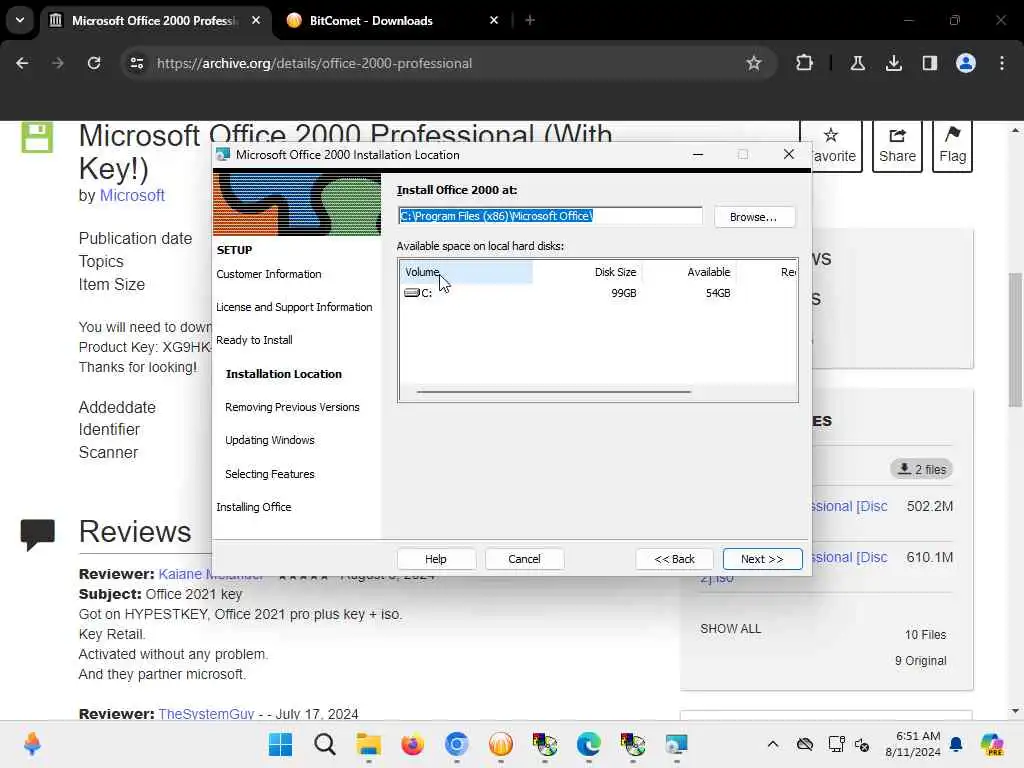Go back in browser history

pyautogui.click(x=22, y=63)
